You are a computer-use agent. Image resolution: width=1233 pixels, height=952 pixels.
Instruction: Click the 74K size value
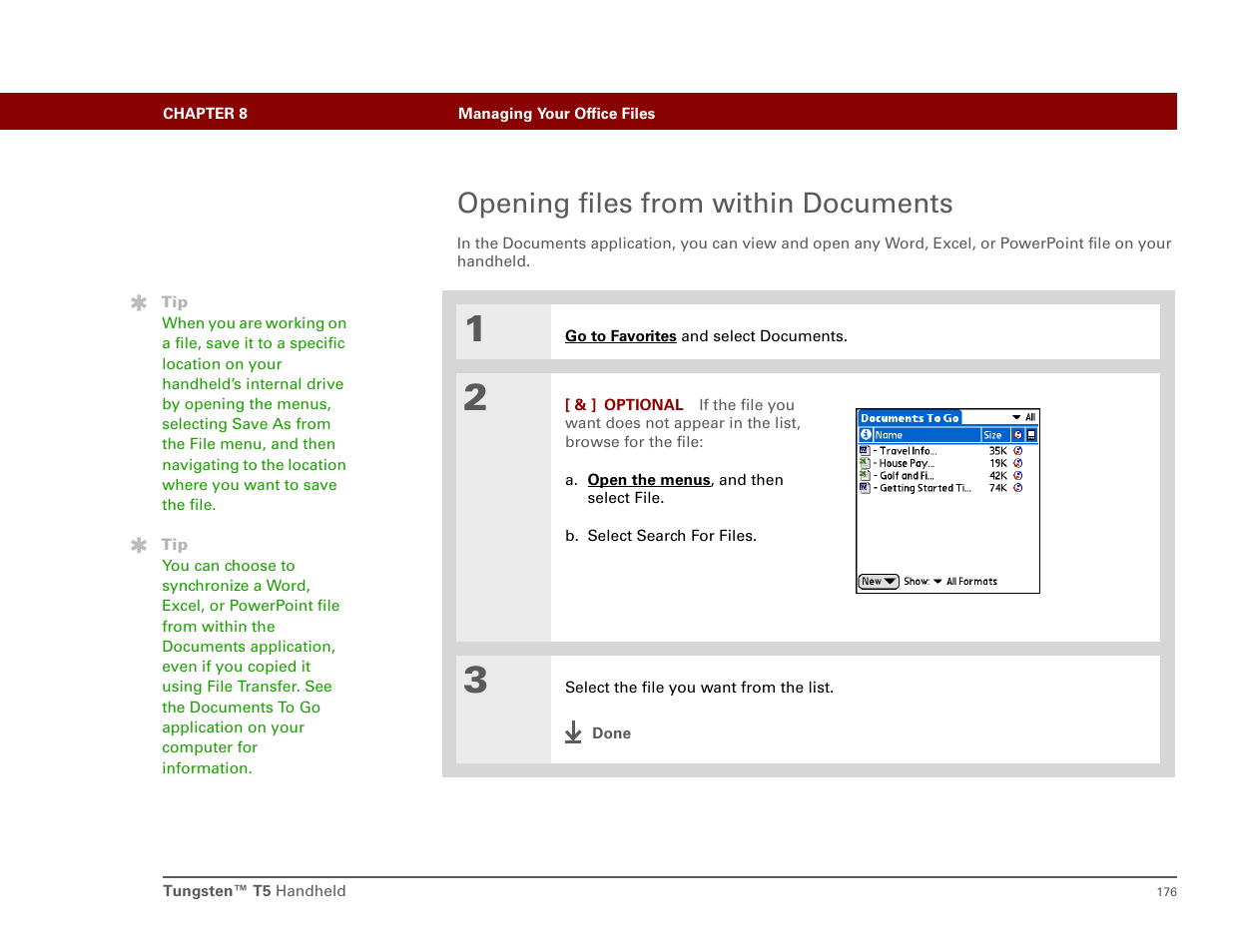998,488
